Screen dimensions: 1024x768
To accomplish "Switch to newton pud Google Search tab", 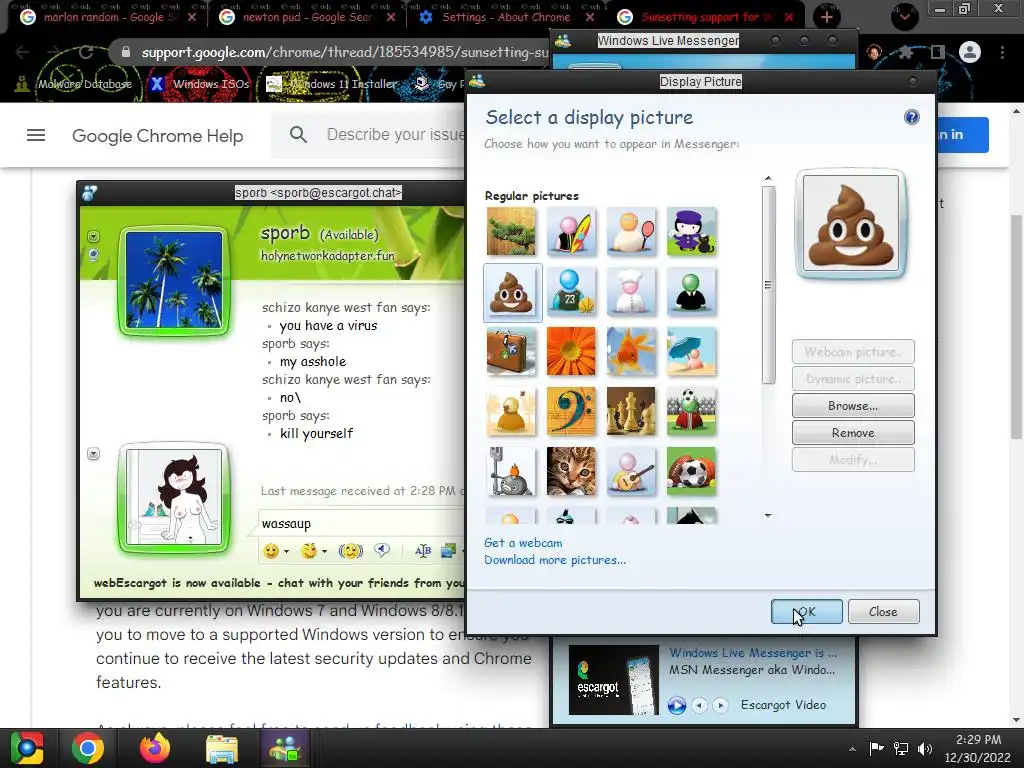I will 306,17.
